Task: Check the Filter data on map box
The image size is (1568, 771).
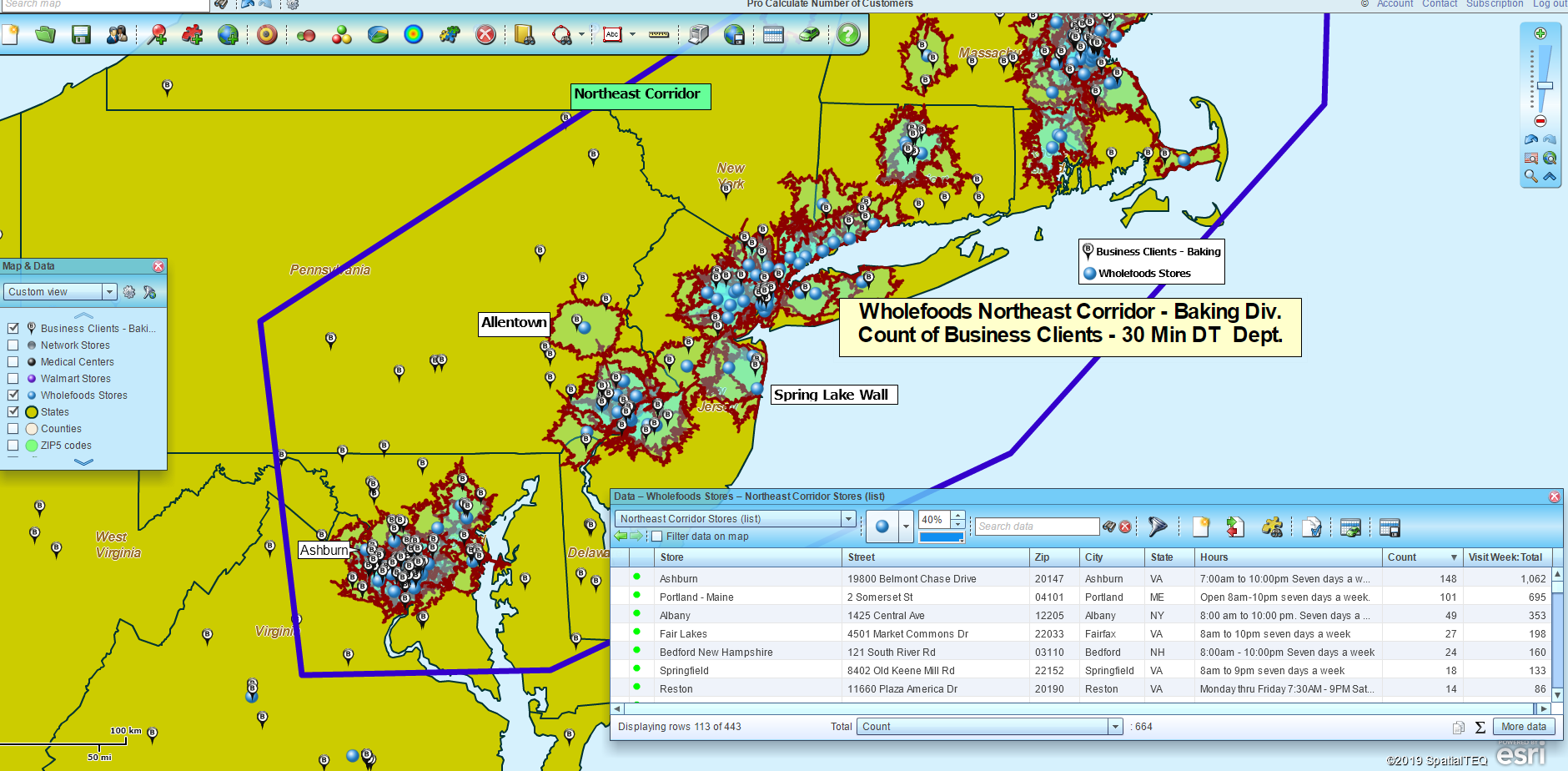Action: pos(657,537)
